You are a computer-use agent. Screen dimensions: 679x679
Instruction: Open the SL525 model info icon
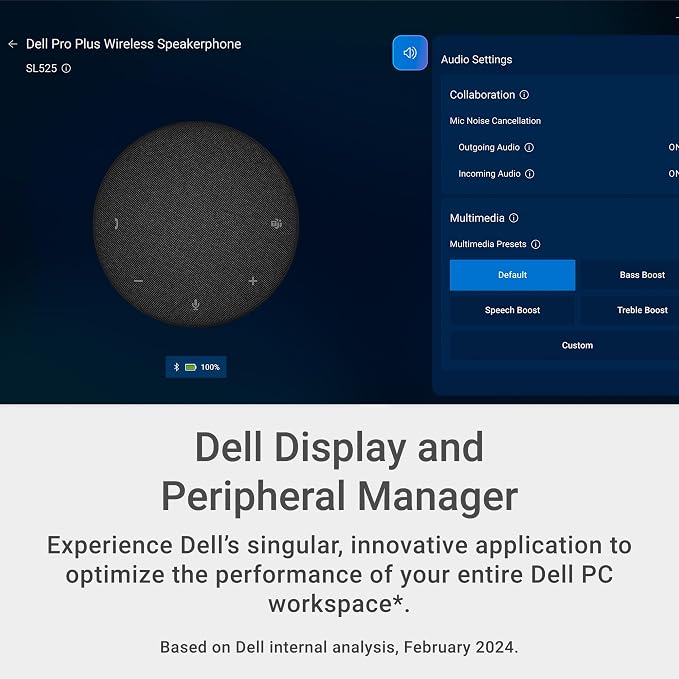66,68
